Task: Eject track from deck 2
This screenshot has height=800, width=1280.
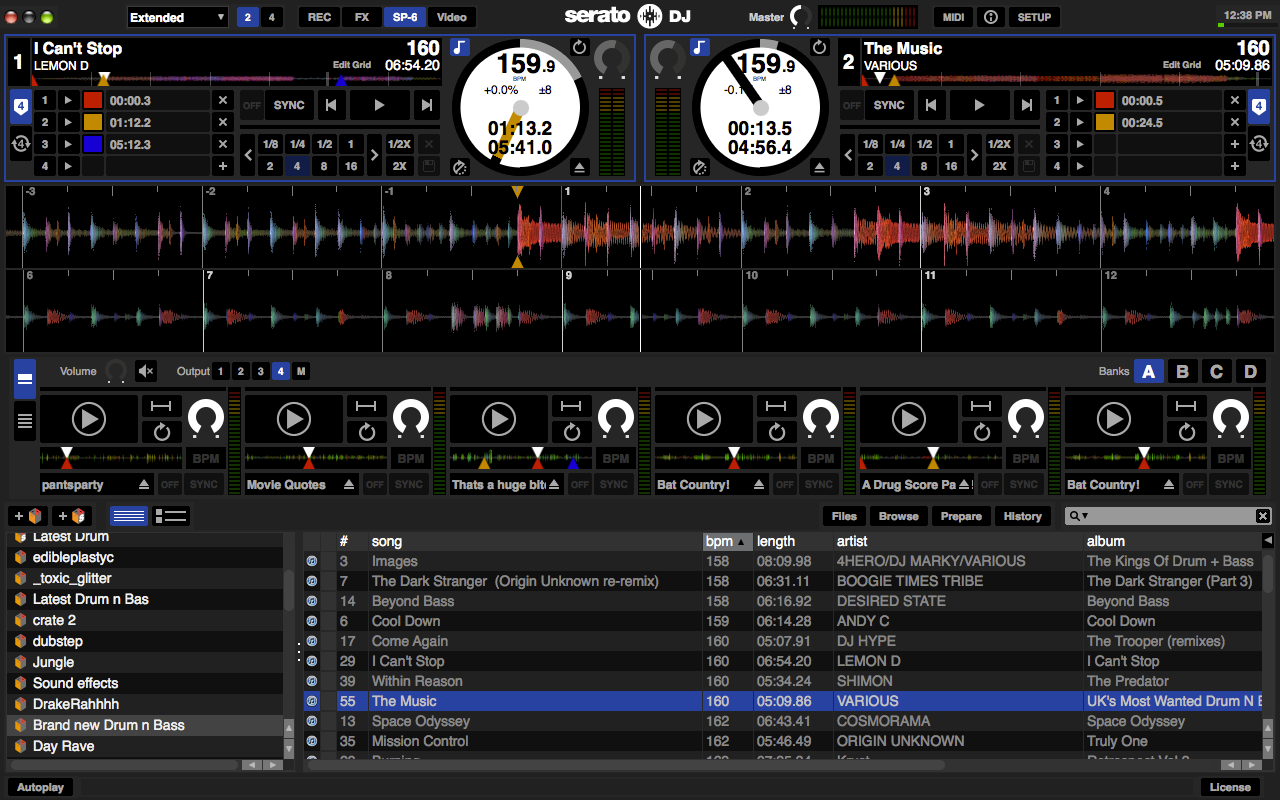Action: [x=821, y=167]
